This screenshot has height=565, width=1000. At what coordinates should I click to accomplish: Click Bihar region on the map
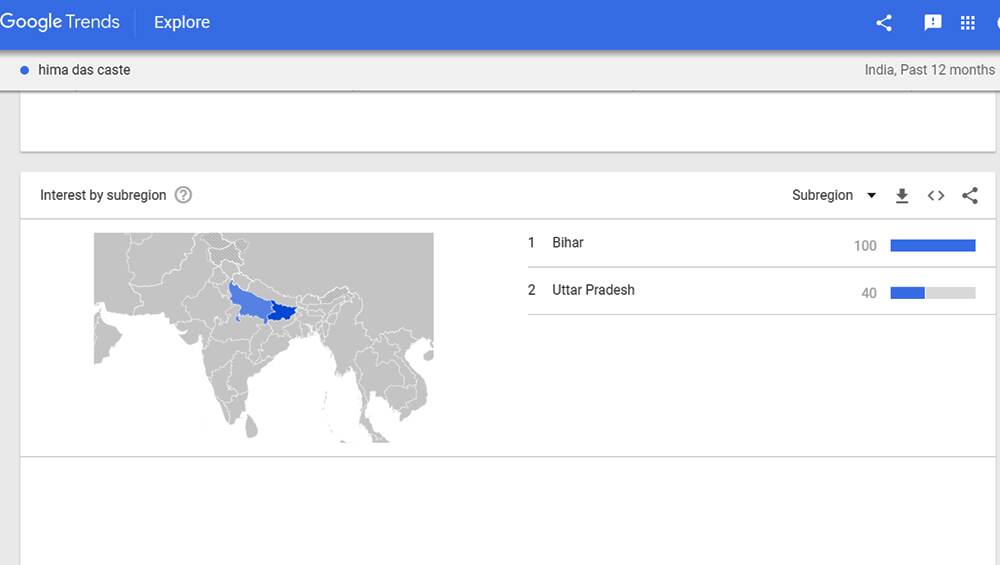pyautogui.click(x=281, y=312)
